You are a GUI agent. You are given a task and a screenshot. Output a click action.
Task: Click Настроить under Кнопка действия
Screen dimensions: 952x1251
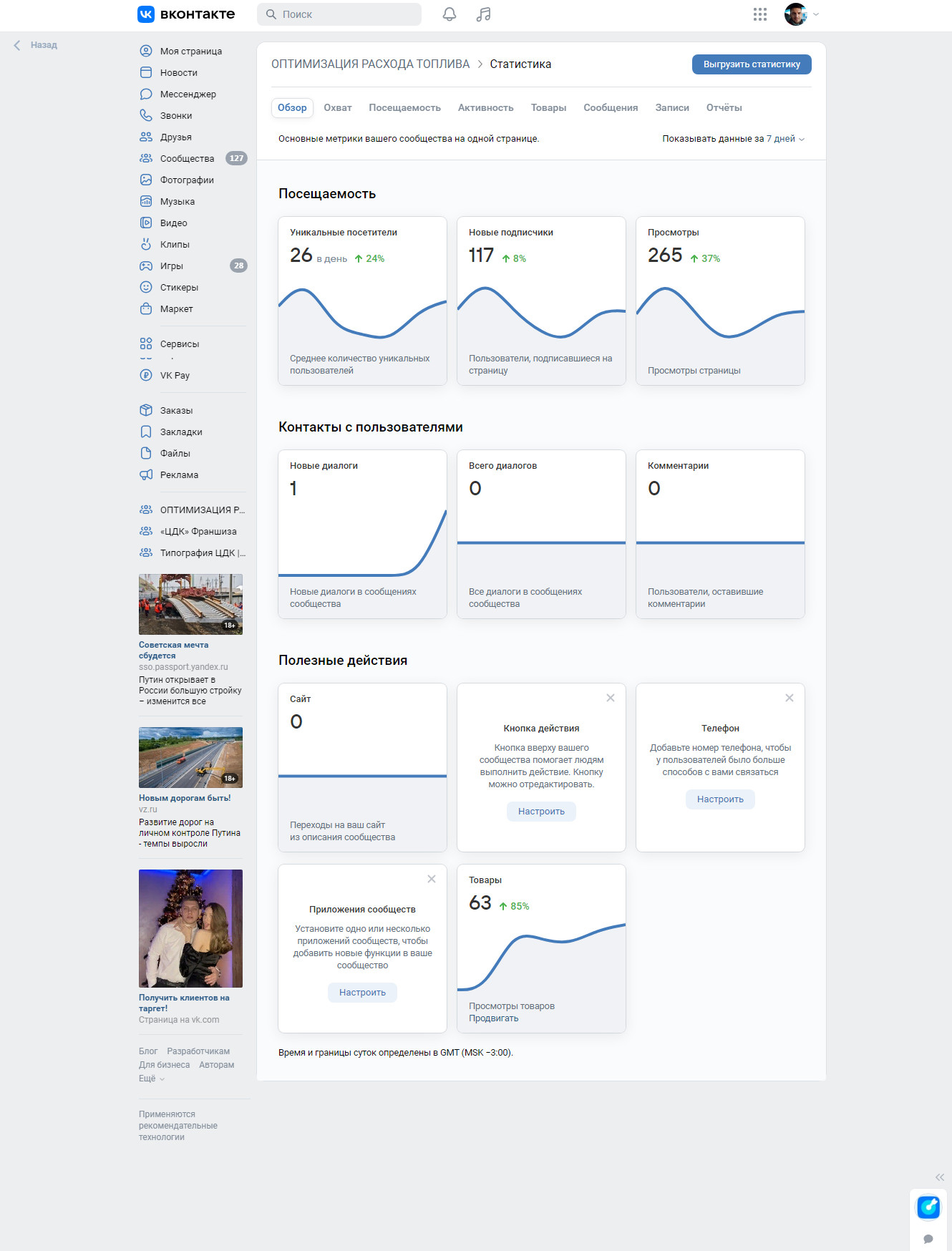(x=541, y=812)
